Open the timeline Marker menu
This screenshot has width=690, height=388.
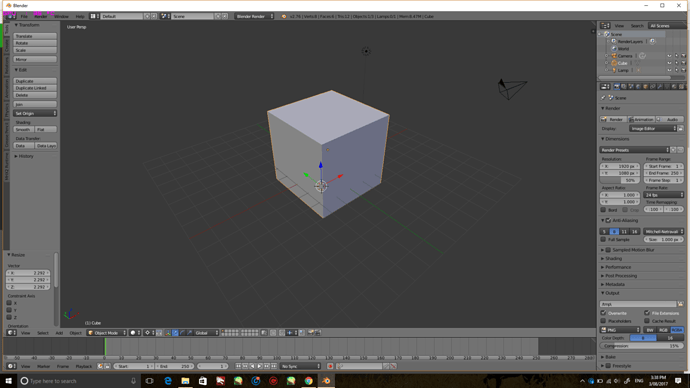click(44, 366)
